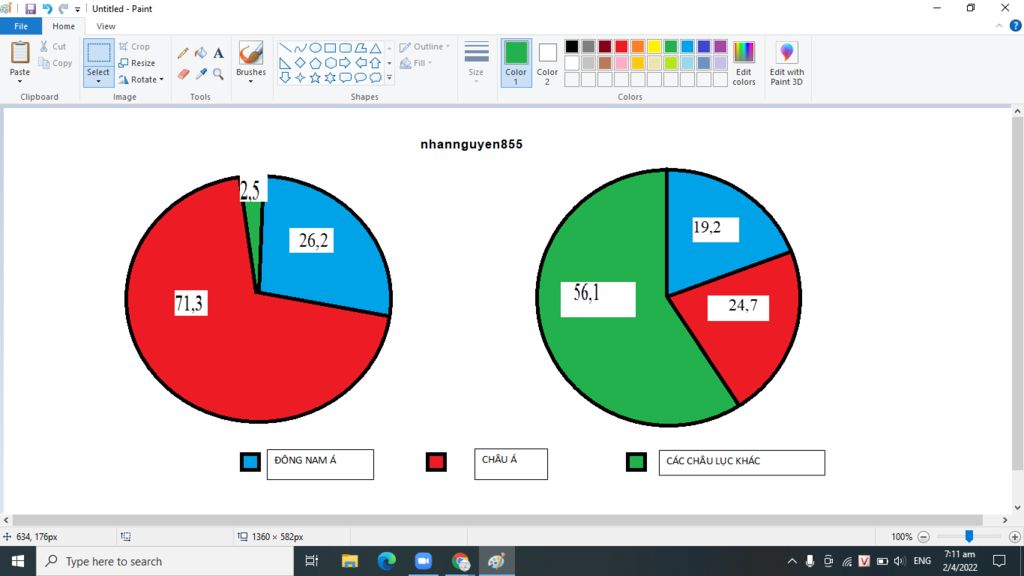Viewport: 1024px width, 576px height.
Task: Click the Windows search box
Action: [165, 561]
